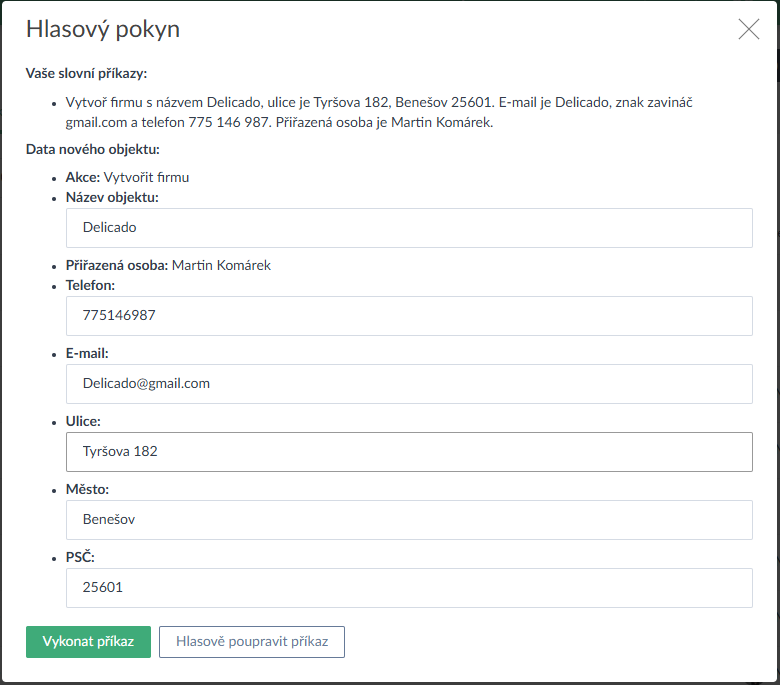Screen dimensions: 780x685
Task: Focus the Ulice field with Tyršova 182
Action: pyautogui.click(x=408, y=452)
